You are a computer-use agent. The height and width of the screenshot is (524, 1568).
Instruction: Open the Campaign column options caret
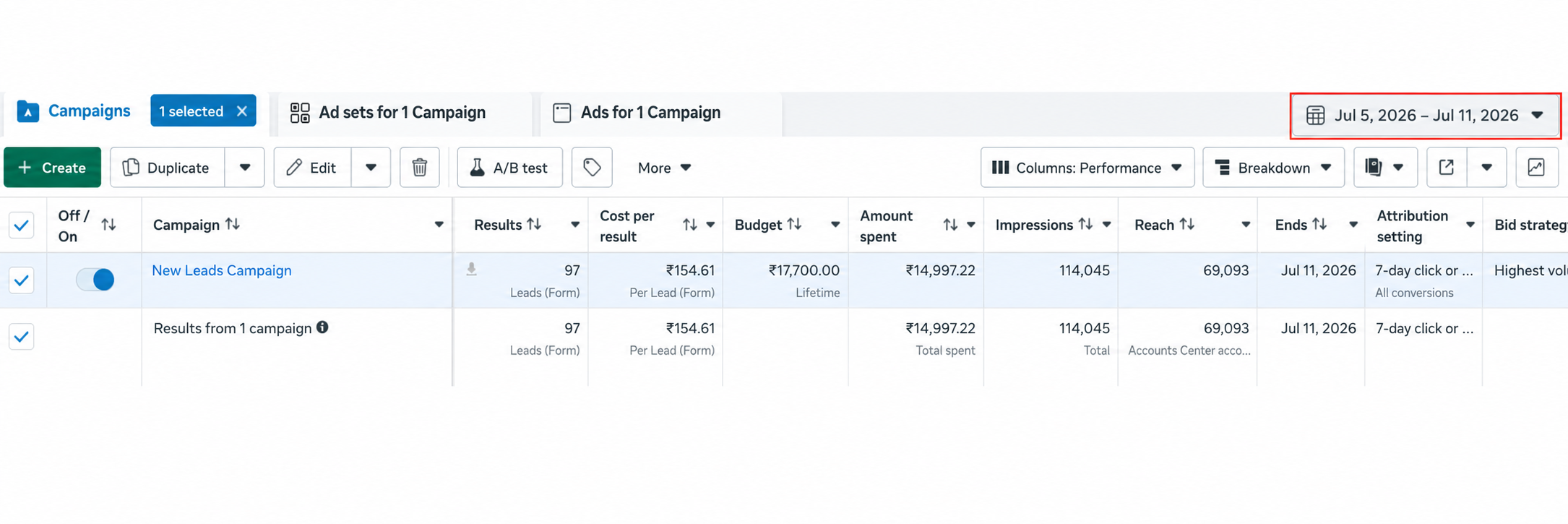[x=439, y=225]
